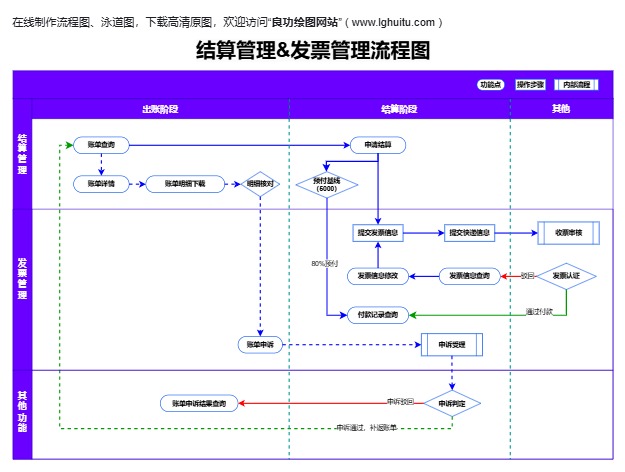
Task: Click the 良功绘图网站 name in top line
Action: click(305, 22)
